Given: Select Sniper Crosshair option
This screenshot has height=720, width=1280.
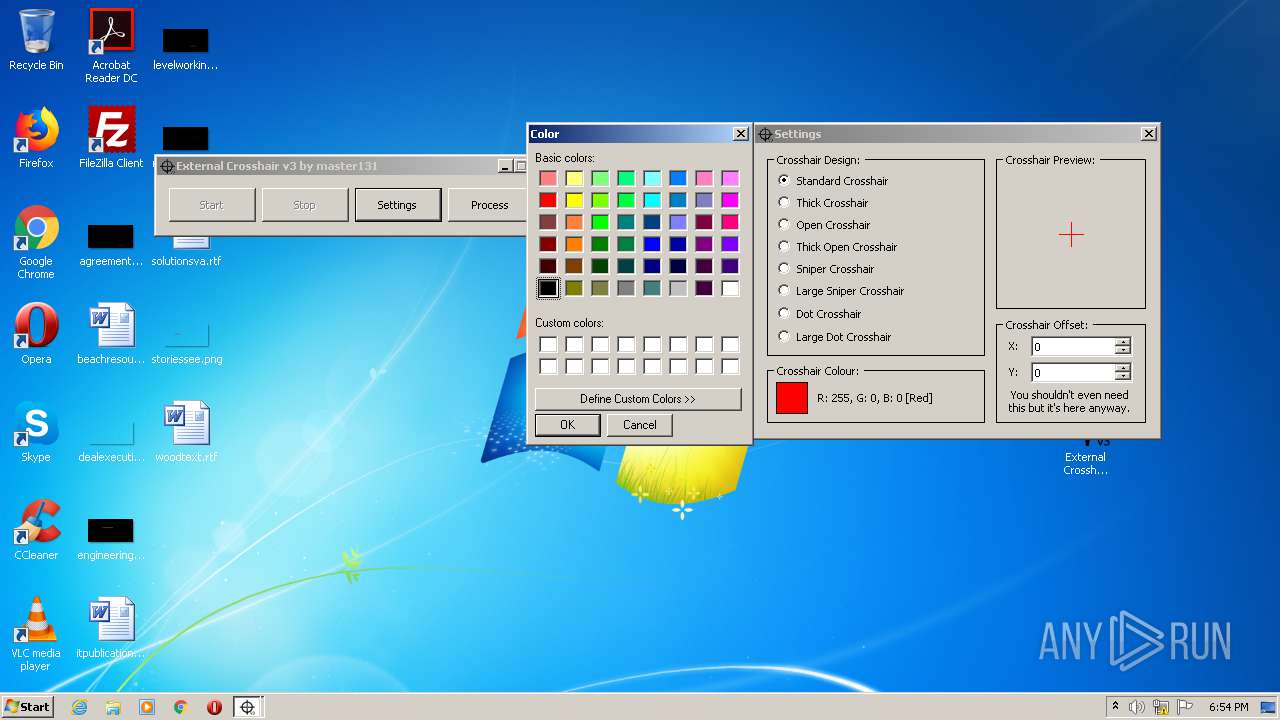Looking at the screenshot, I should (826, 269).
